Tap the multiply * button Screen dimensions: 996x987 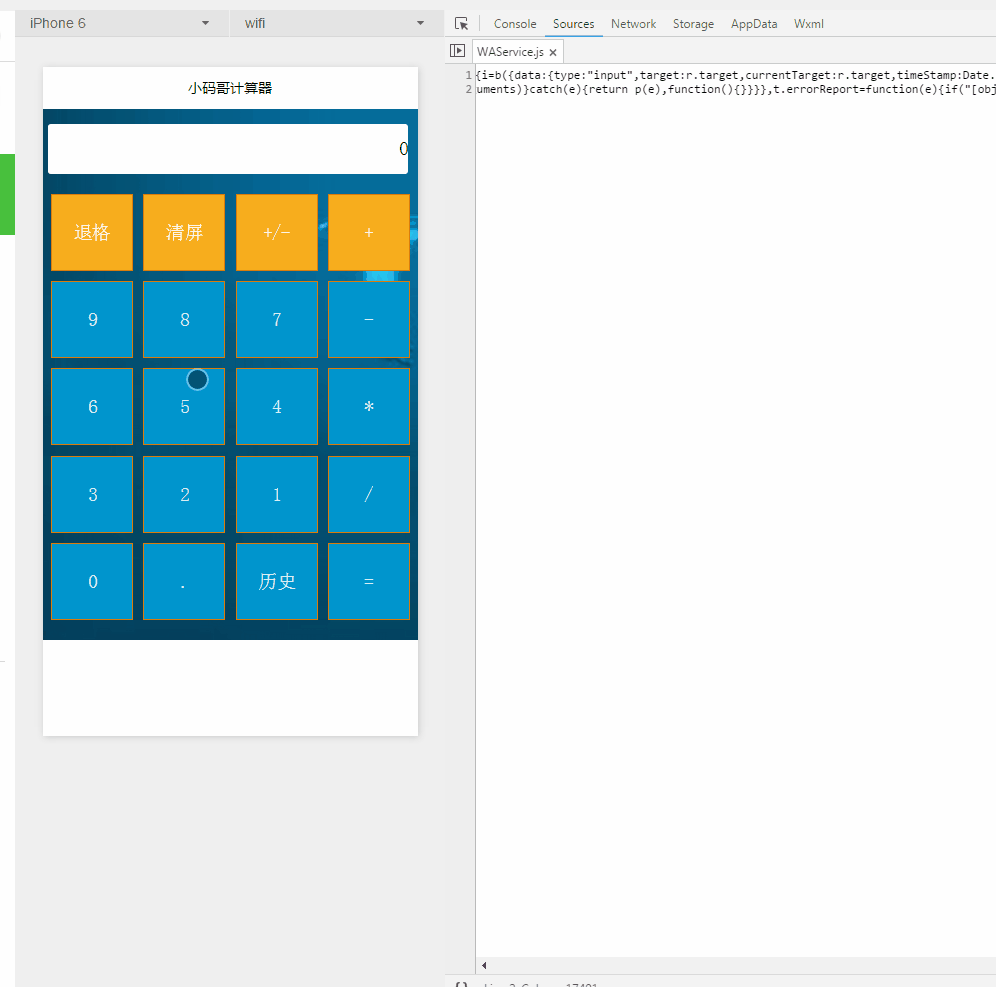click(x=369, y=406)
